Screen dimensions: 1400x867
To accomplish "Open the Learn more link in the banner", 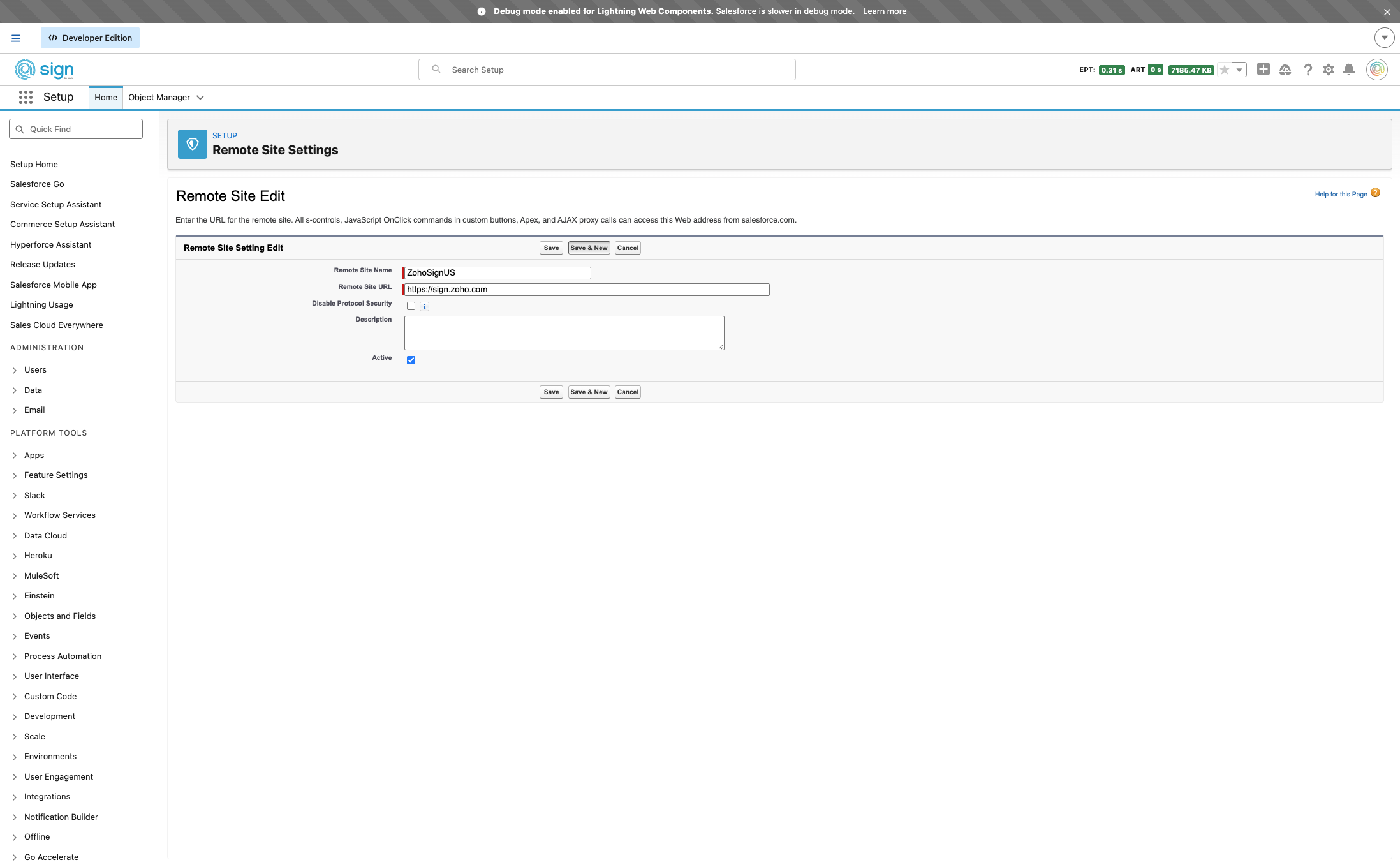I will [884, 11].
